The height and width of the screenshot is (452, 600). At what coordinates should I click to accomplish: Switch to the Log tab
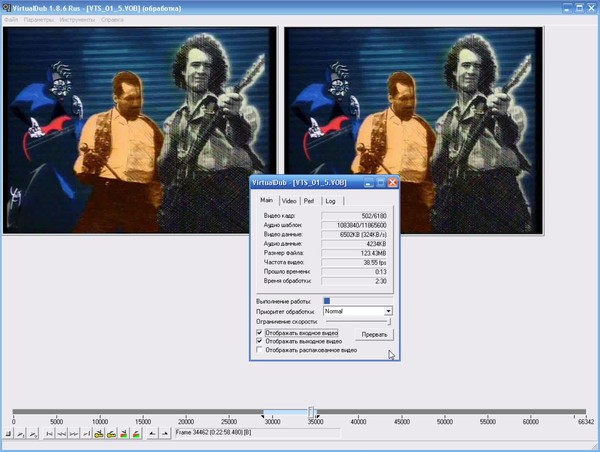click(331, 201)
